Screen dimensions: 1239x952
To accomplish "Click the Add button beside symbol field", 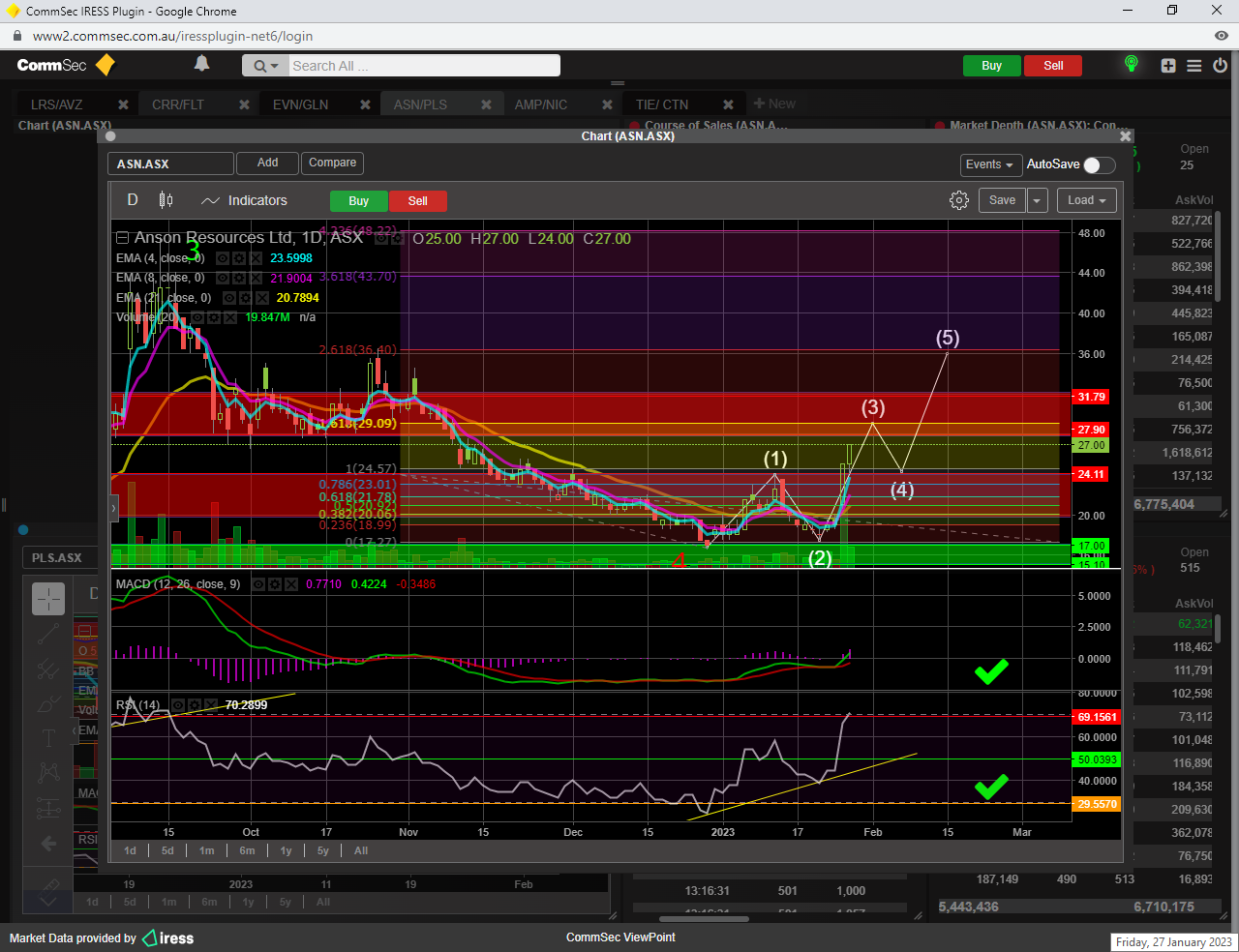I will pyautogui.click(x=267, y=164).
